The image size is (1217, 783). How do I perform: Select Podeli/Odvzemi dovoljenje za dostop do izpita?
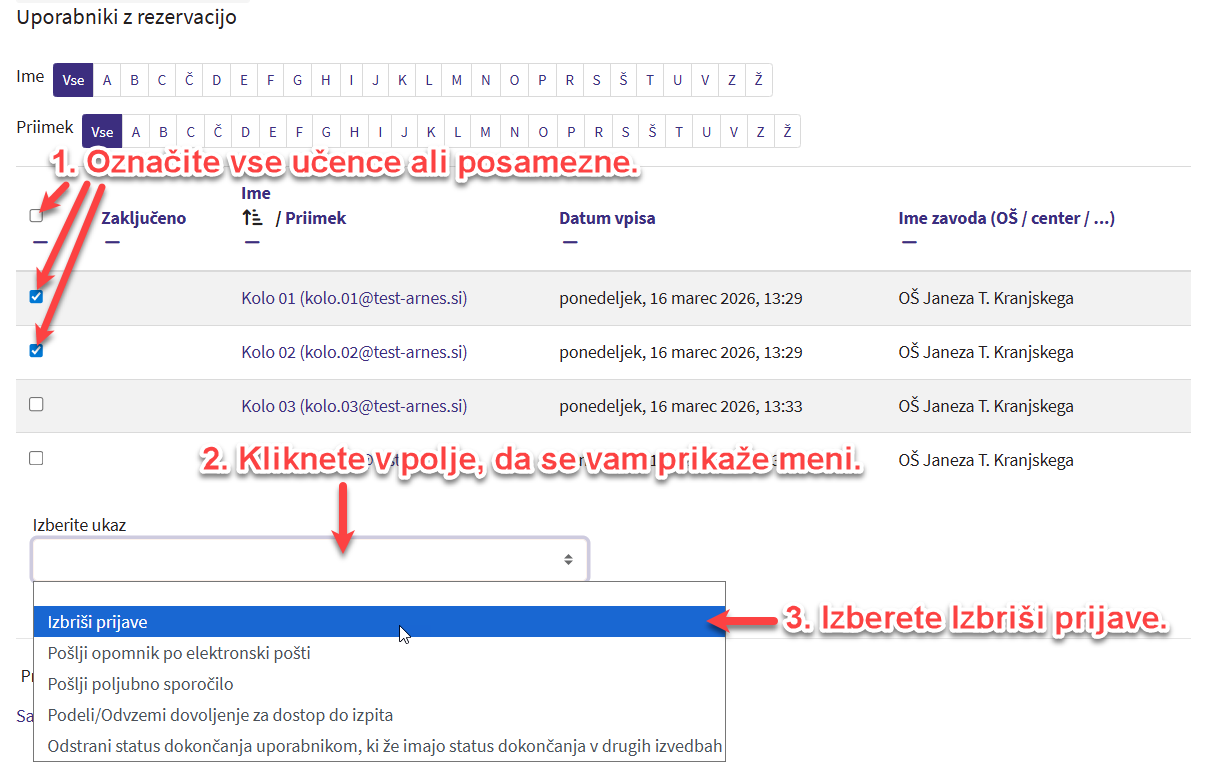tap(220, 716)
